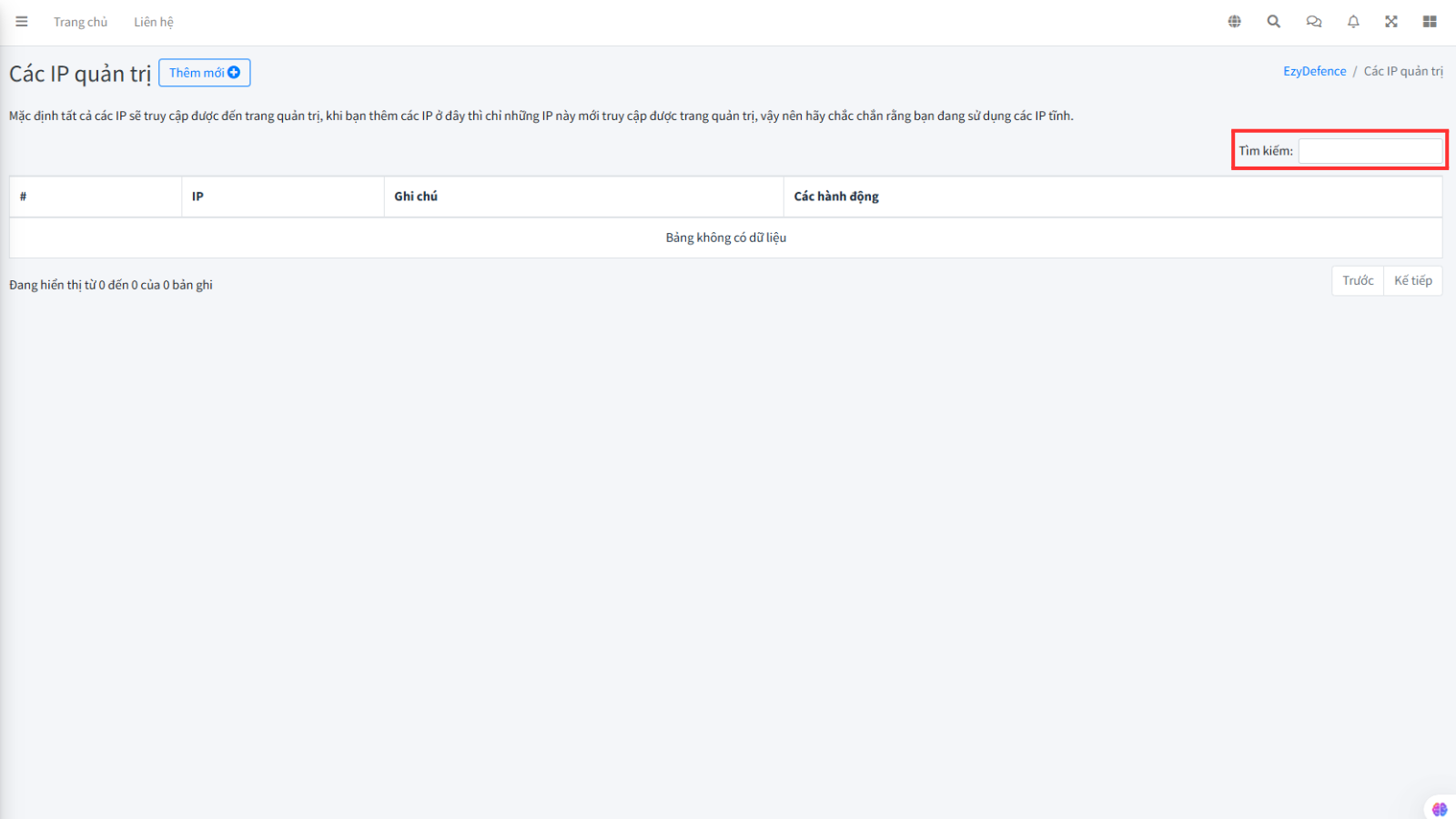Enter fullscreen with the expand arrows icon

1391,22
